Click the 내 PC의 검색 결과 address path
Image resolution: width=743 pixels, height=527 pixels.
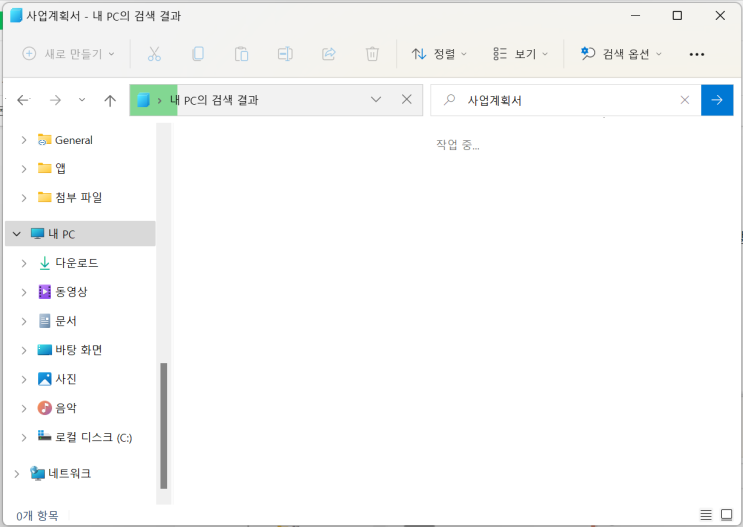coord(214,100)
